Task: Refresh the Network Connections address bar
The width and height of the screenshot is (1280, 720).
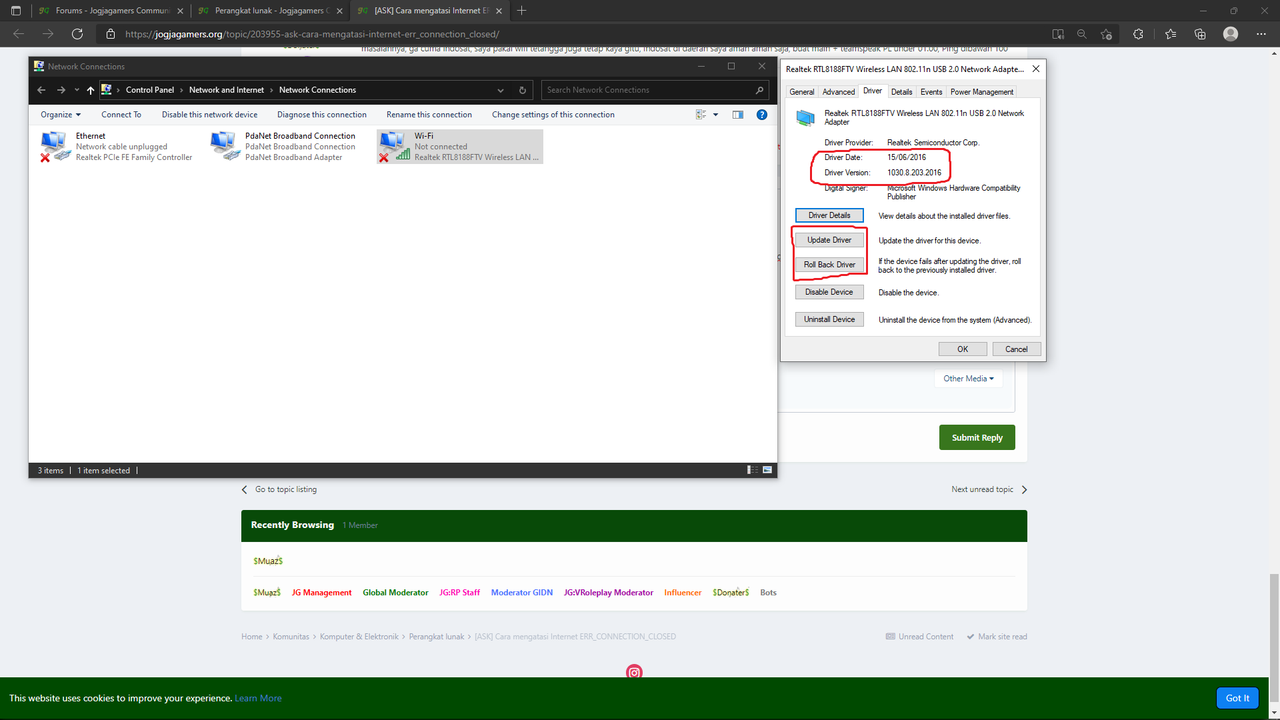Action: [523, 90]
